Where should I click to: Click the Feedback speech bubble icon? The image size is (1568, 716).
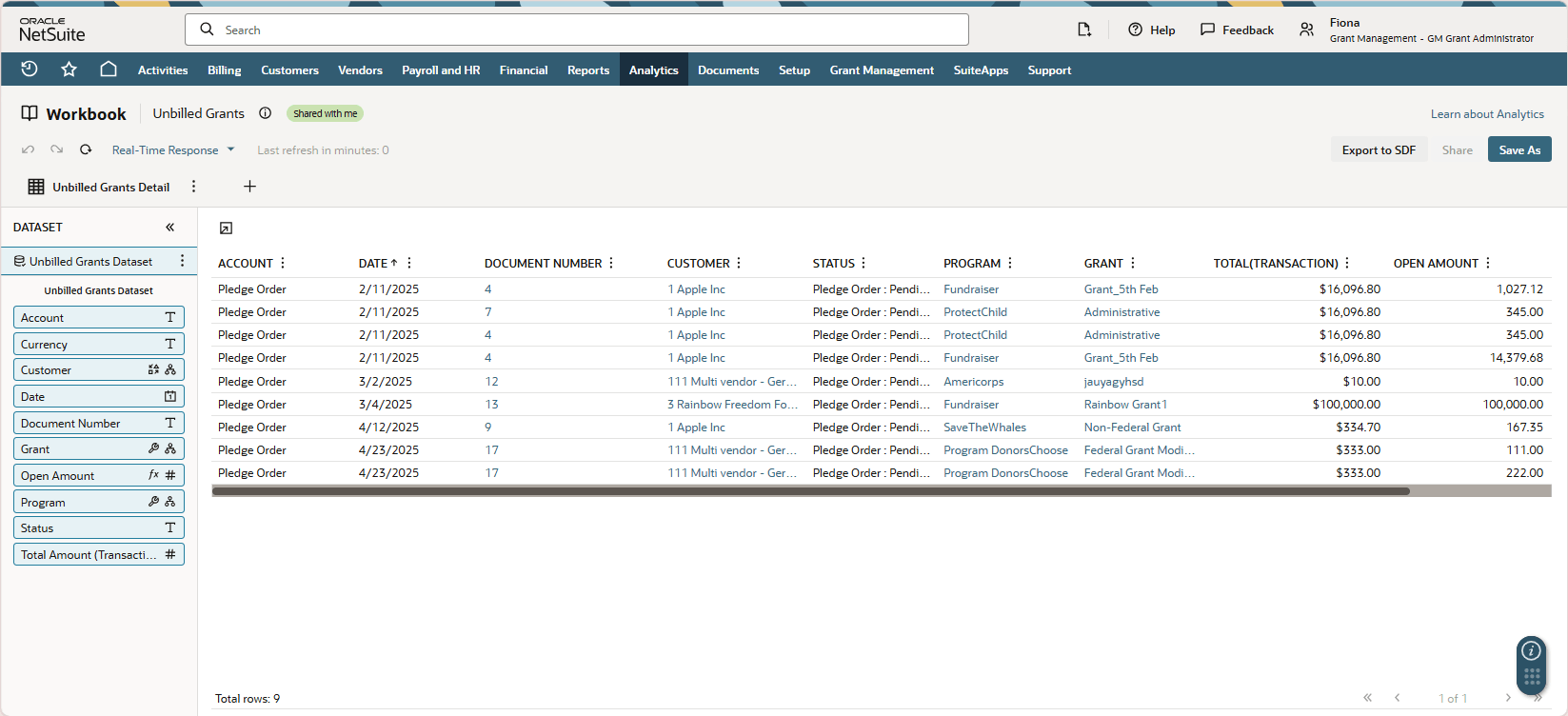(1207, 30)
